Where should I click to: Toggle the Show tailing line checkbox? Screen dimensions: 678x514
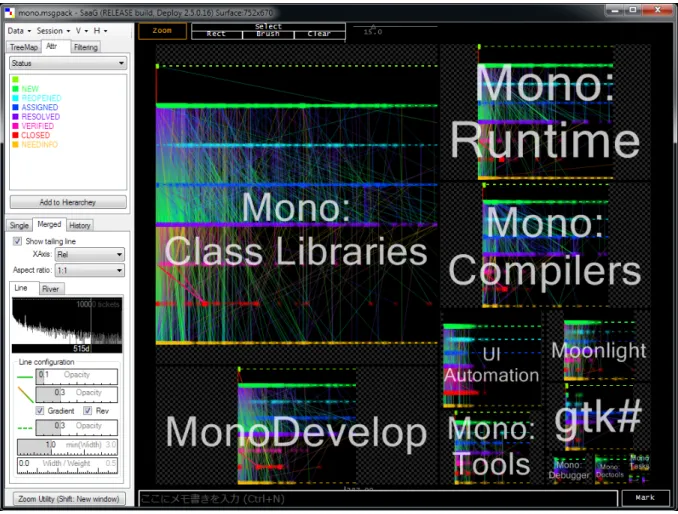[17, 241]
